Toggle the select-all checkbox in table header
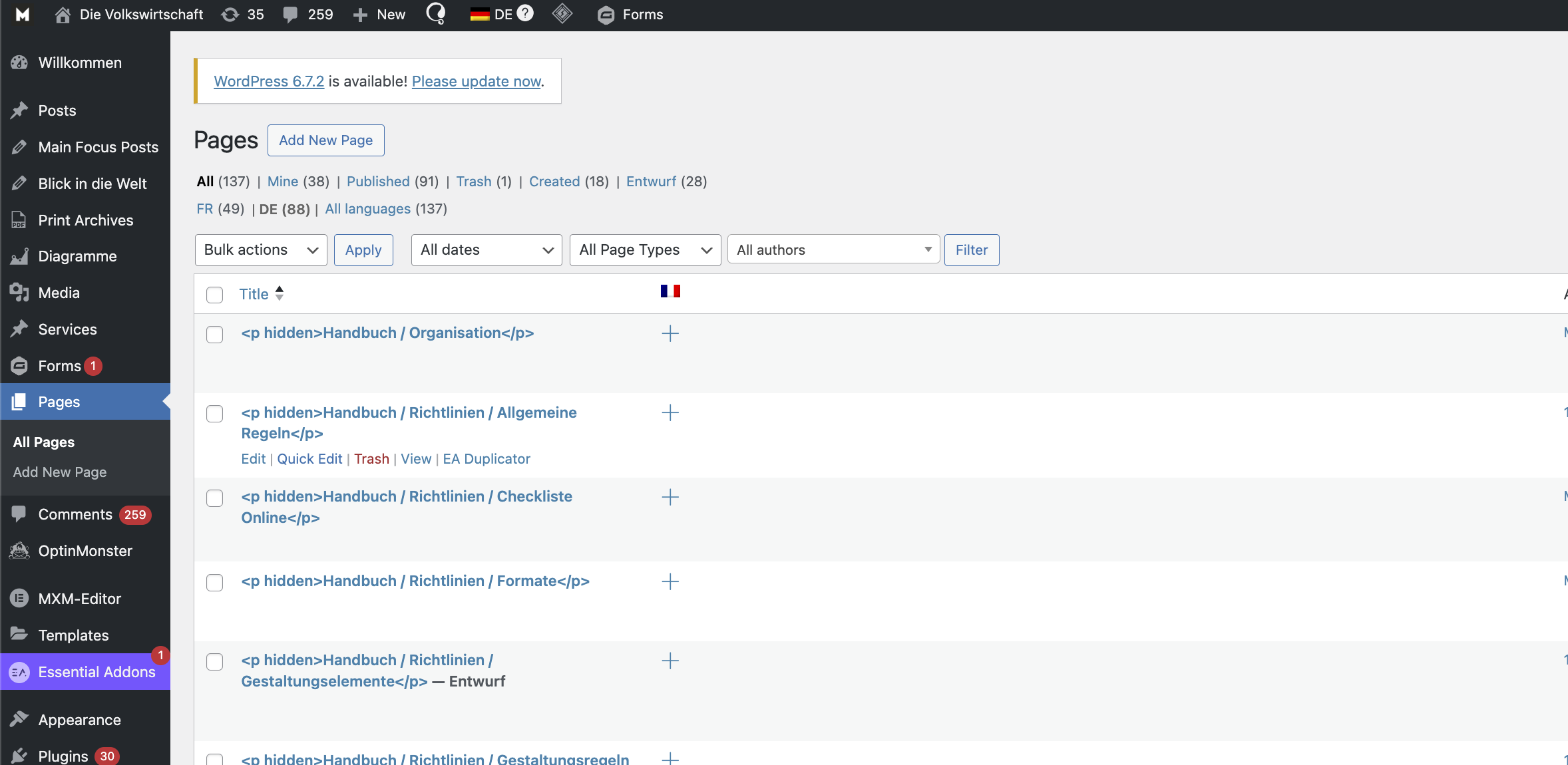Image resolution: width=1568 pixels, height=765 pixels. [214, 295]
